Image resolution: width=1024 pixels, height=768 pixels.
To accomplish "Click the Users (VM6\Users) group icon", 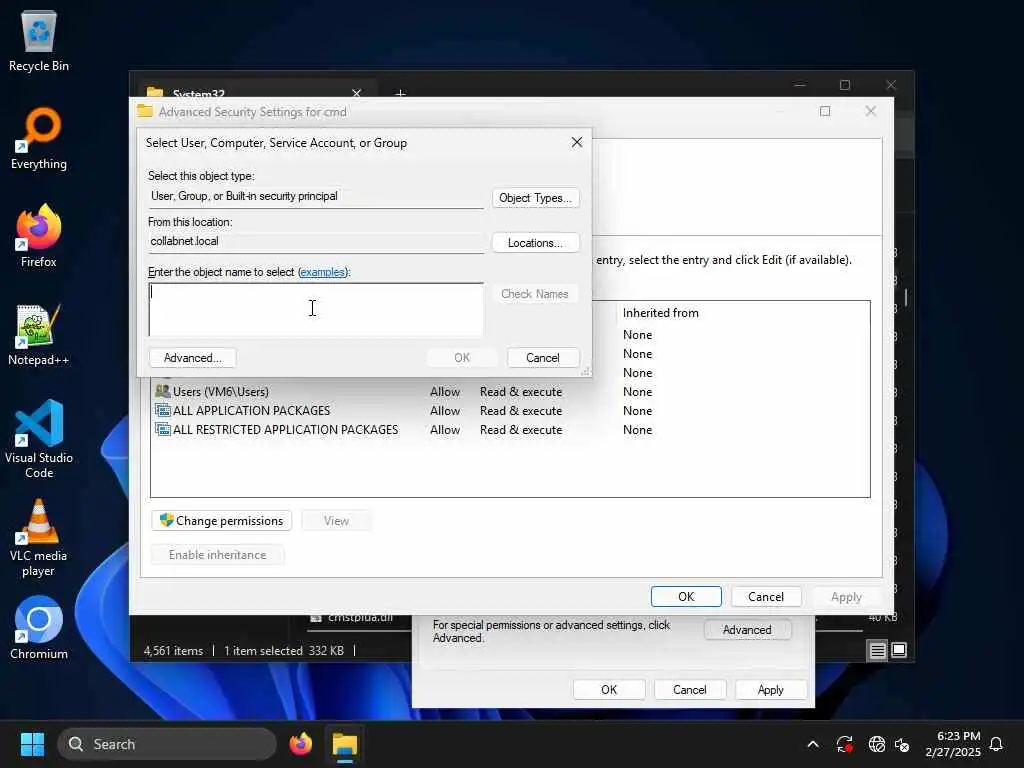I will [162, 391].
